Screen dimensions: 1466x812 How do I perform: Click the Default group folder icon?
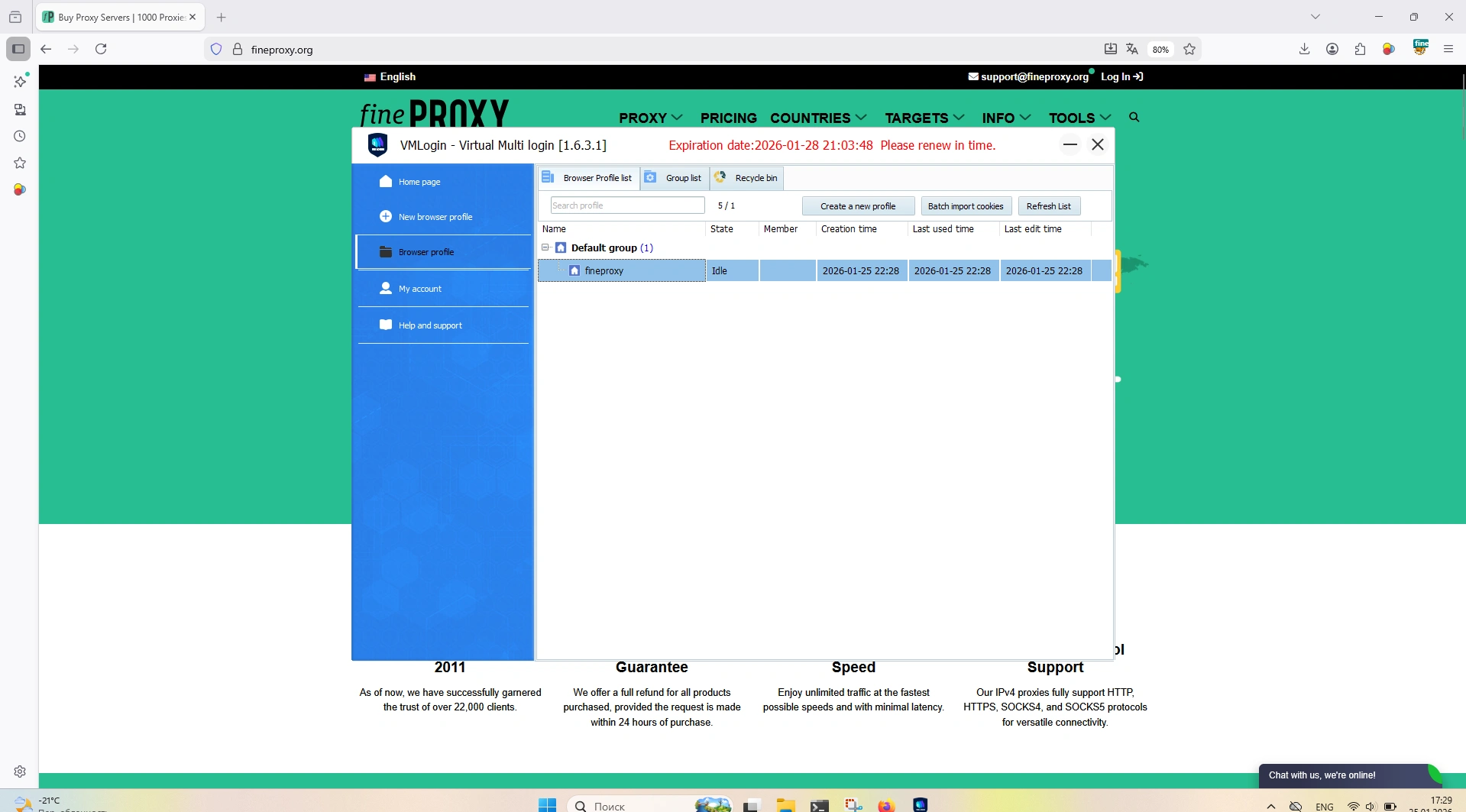[x=561, y=247]
